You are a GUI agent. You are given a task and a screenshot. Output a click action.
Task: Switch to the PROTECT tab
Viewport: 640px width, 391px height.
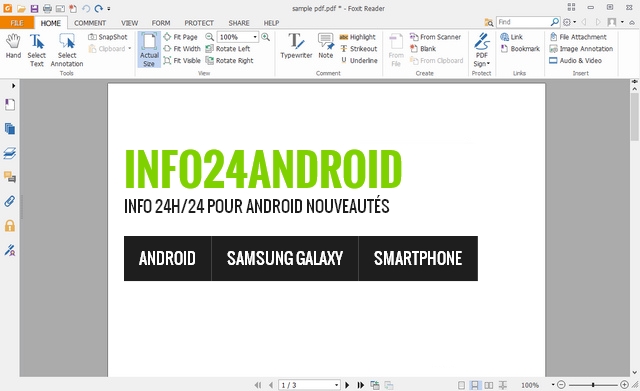pos(199,23)
